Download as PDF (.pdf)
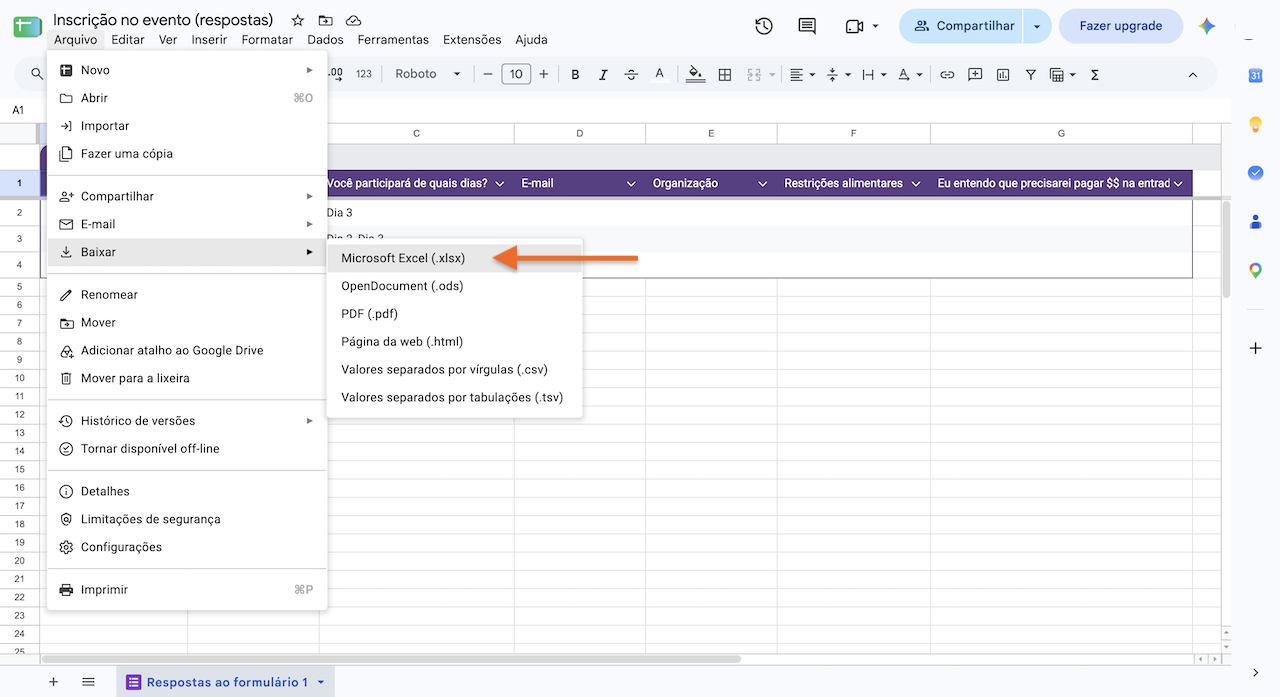The image size is (1280, 697). point(454,314)
